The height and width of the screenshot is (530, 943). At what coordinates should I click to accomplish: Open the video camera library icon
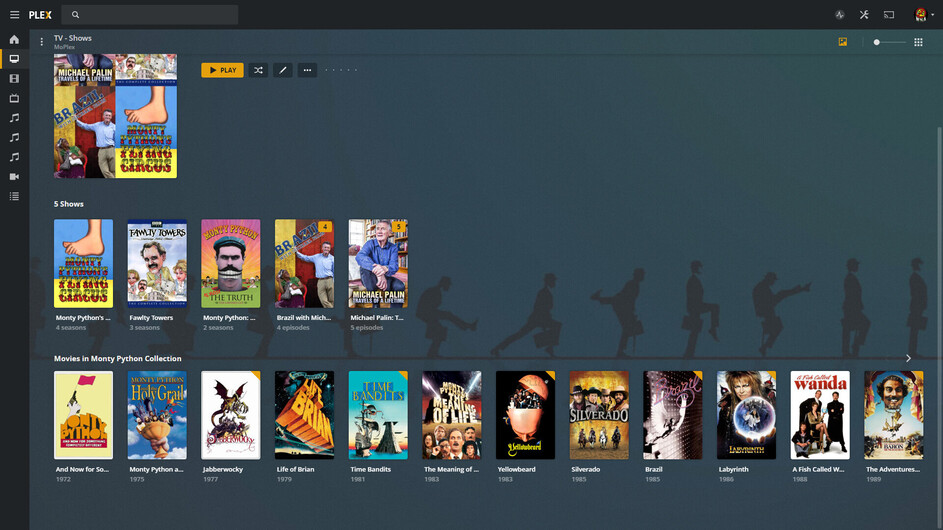coord(14,176)
